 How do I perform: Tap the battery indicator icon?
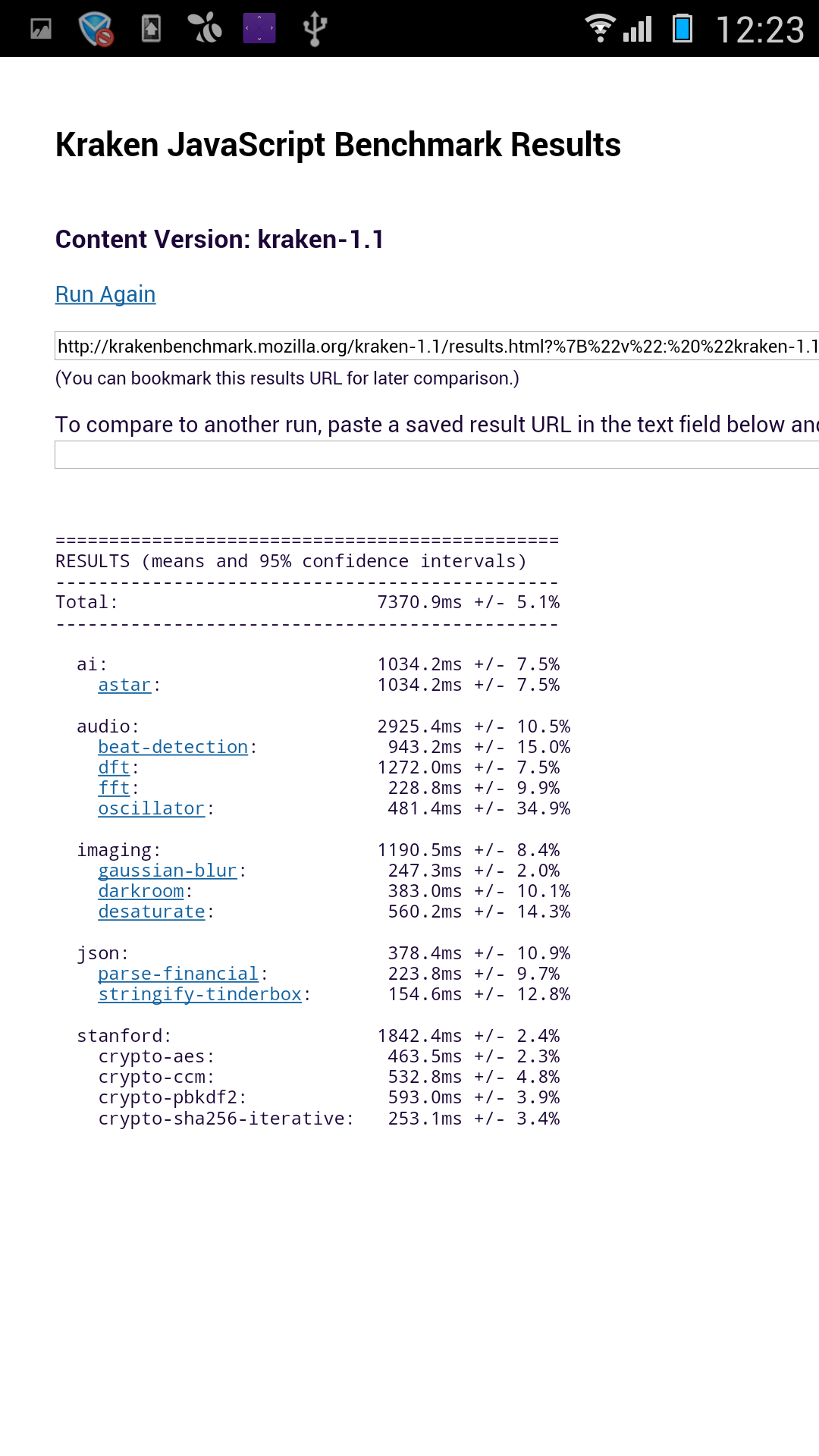(x=682, y=29)
